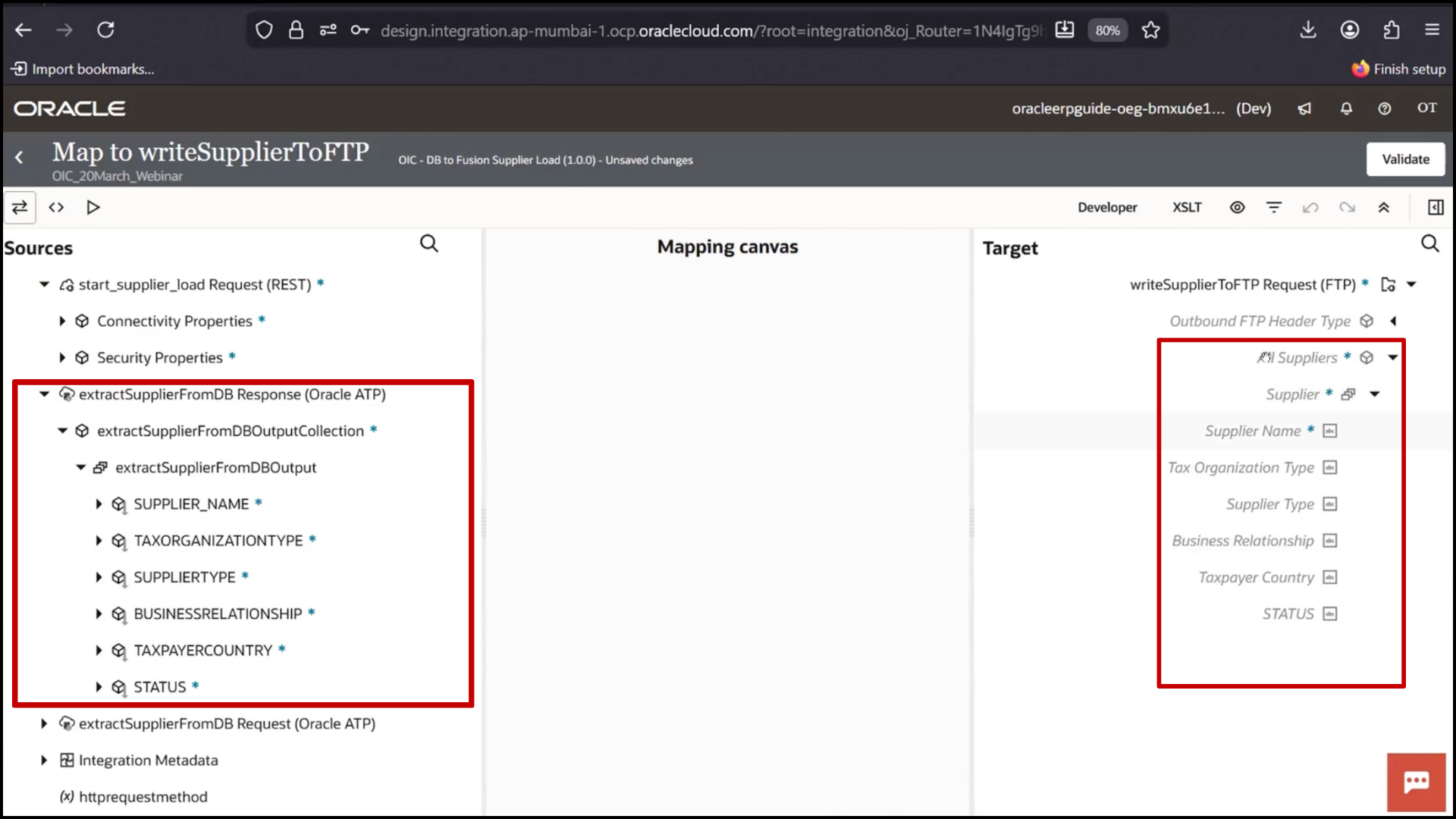Open the filter icon
The width and height of the screenshot is (1456, 819).
point(1274,207)
